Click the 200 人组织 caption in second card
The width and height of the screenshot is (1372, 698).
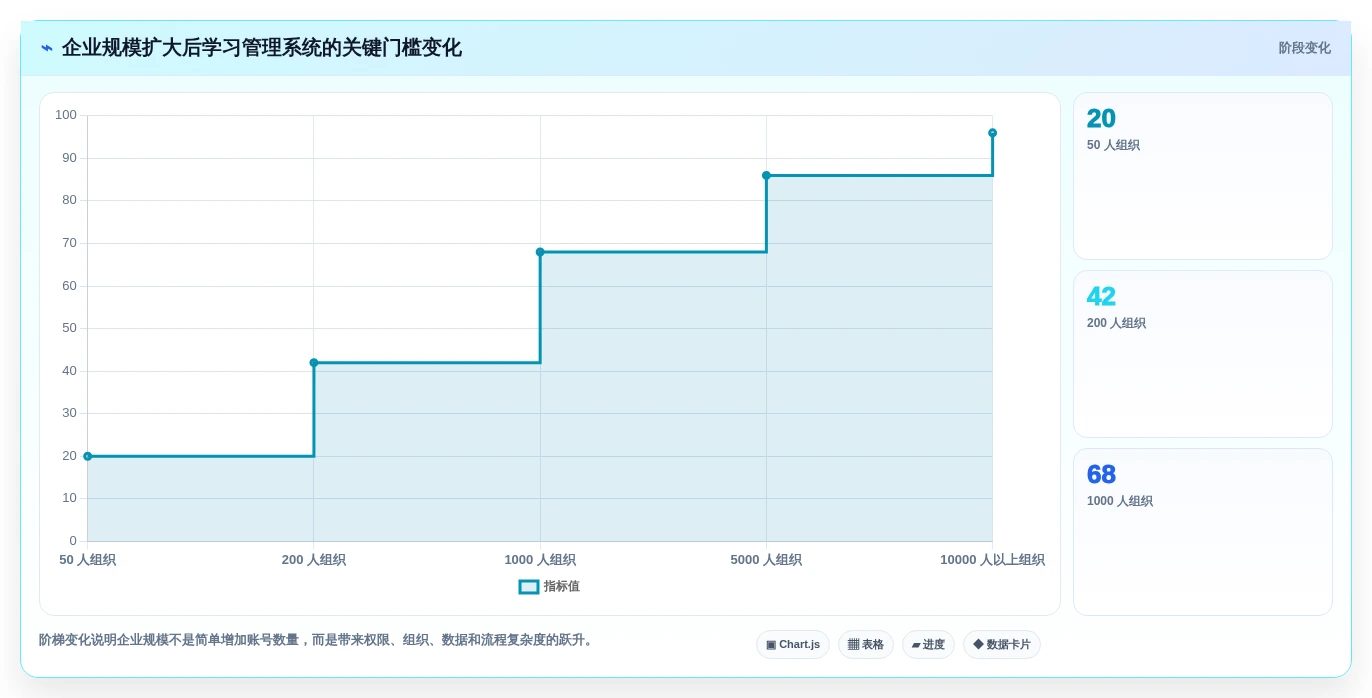[1116, 323]
